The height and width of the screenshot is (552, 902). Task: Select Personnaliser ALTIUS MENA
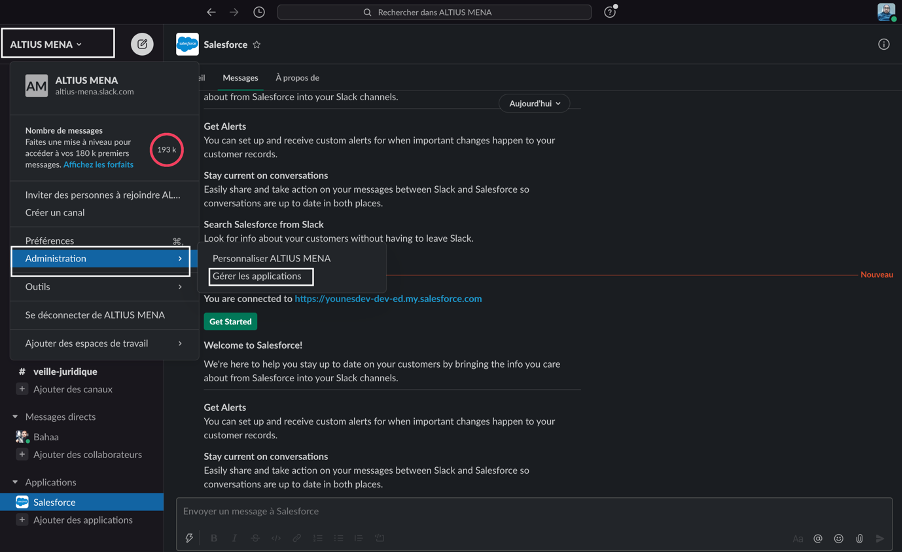[272, 259]
